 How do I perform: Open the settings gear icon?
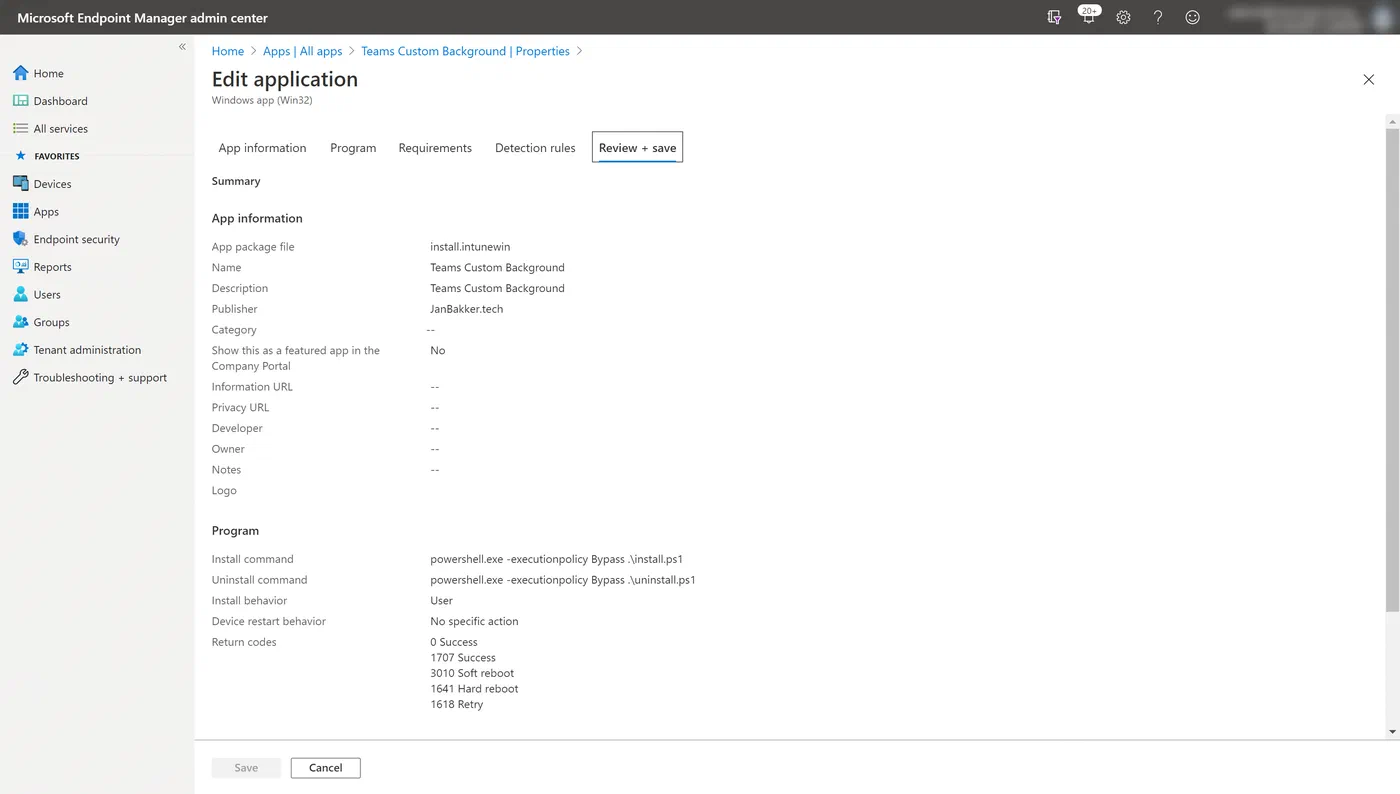1123,17
